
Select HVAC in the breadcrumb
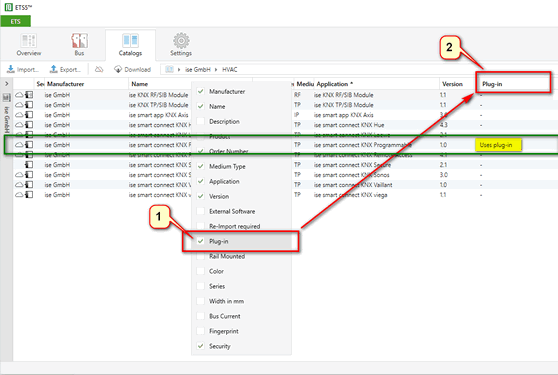tap(230, 69)
